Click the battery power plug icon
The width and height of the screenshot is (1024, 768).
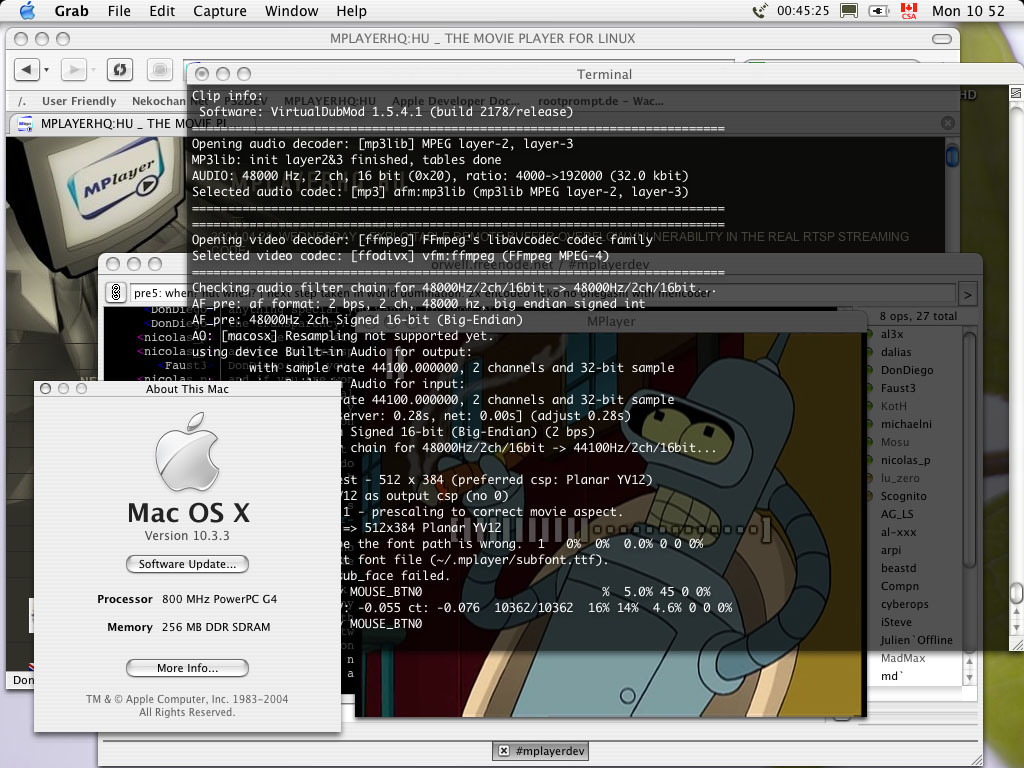[x=880, y=11]
